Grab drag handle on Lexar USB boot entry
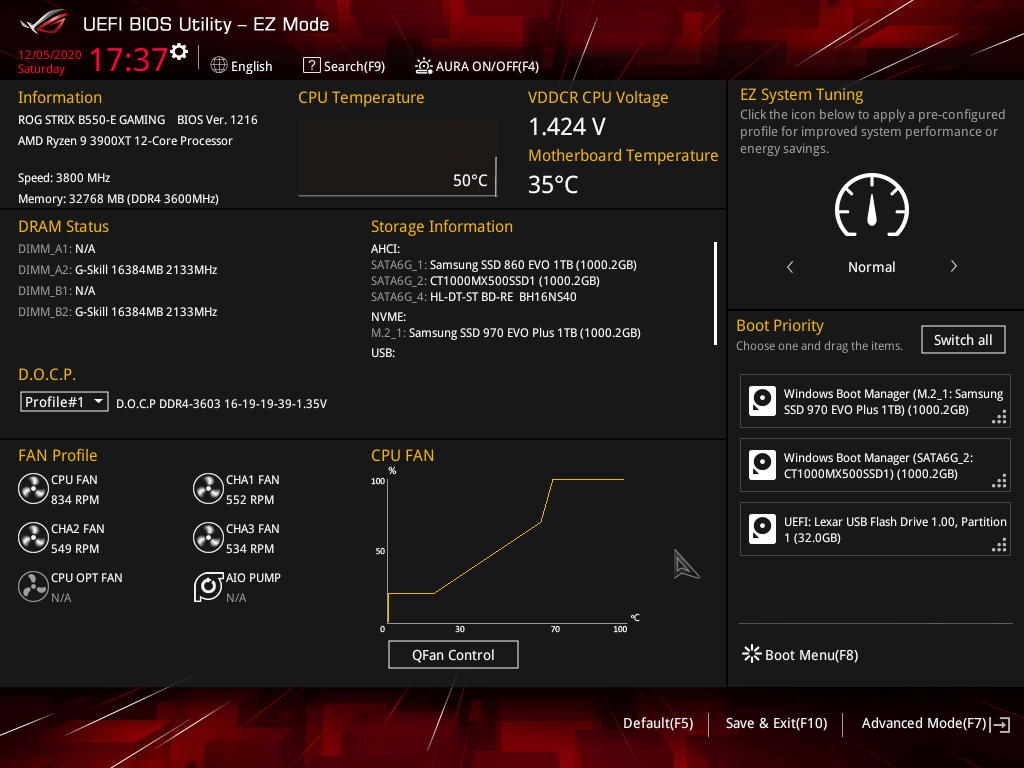The height and width of the screenshot is (768, 1024). click(x=999, y=545)
